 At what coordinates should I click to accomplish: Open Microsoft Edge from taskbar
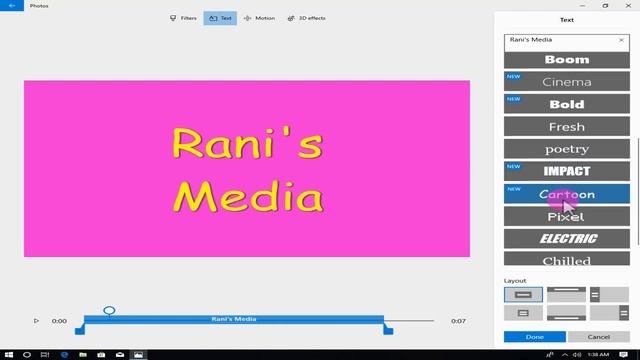tap(64, 355)
